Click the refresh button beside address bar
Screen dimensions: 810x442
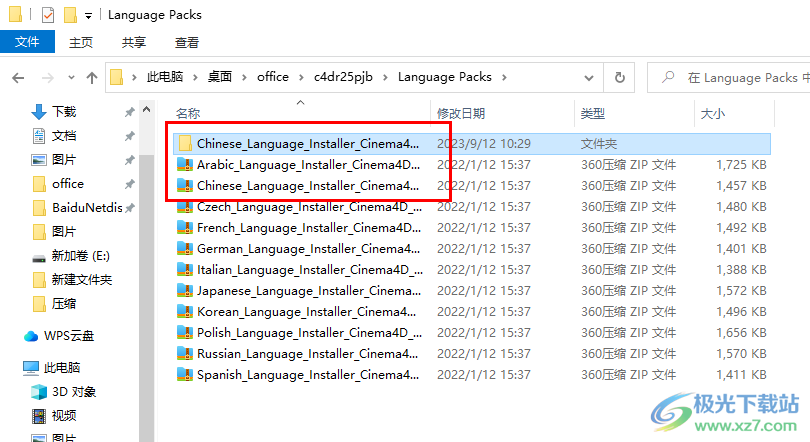[x=619, y=77]
